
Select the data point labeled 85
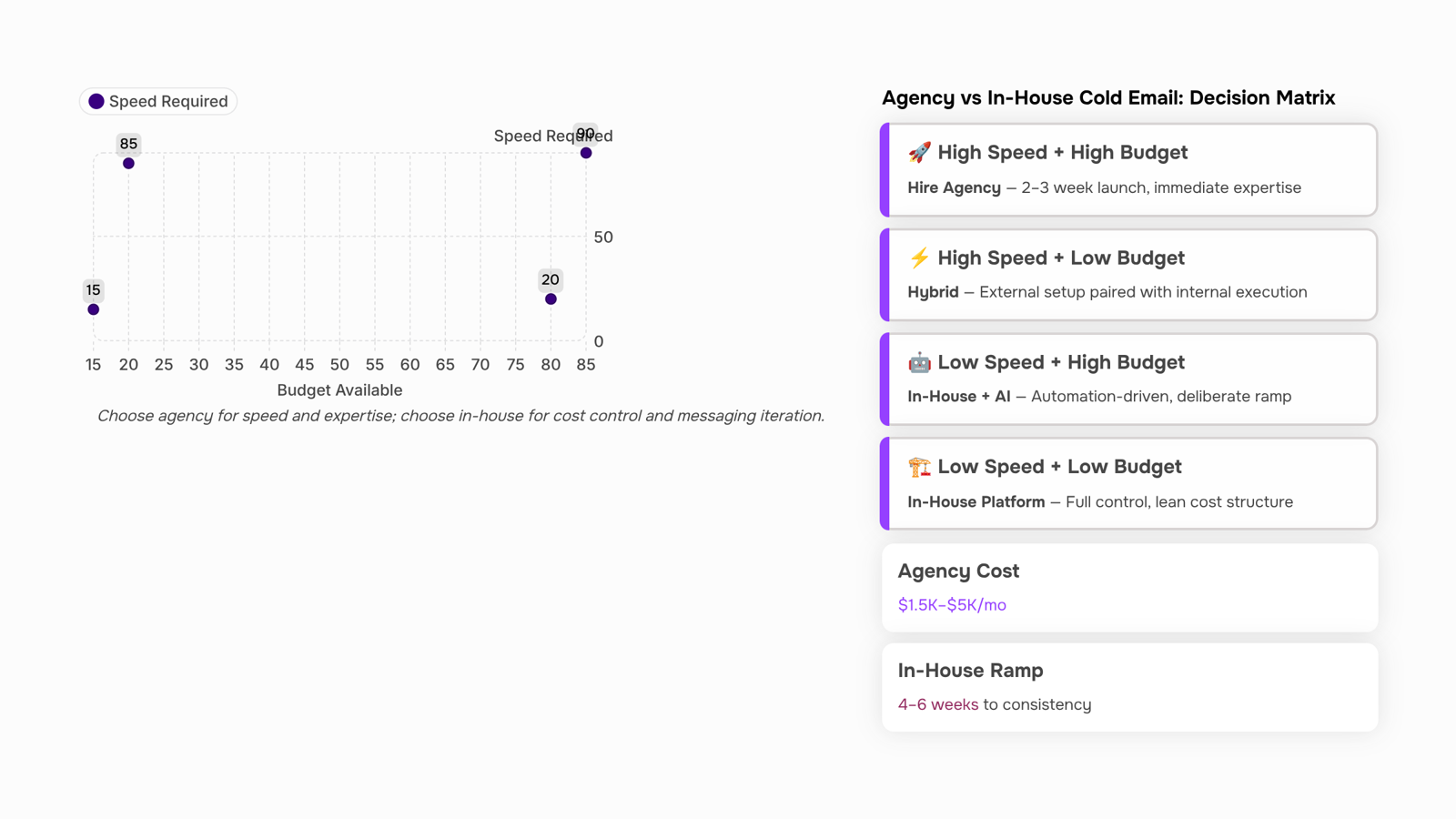[128, 163]
